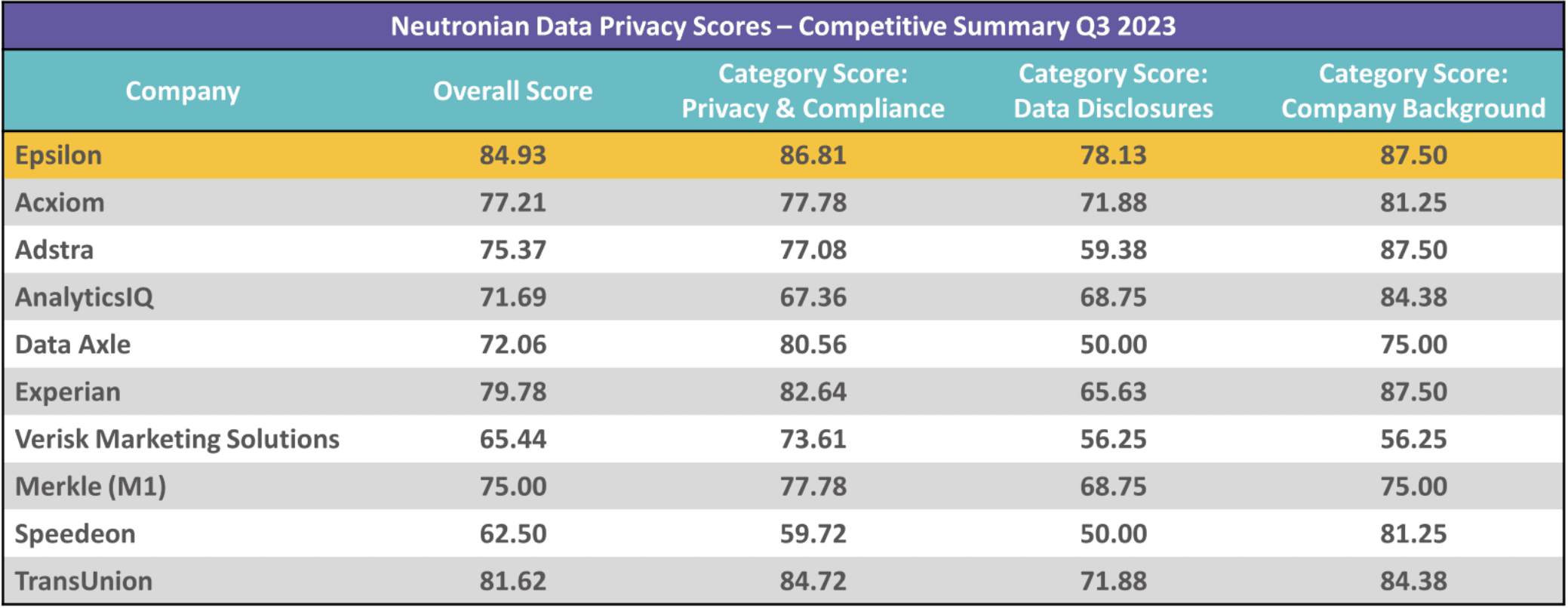Click Adstra's Data Disclosures score 59.38
The height and width of the screenshot is (608, 1568).
[1113, 250]
